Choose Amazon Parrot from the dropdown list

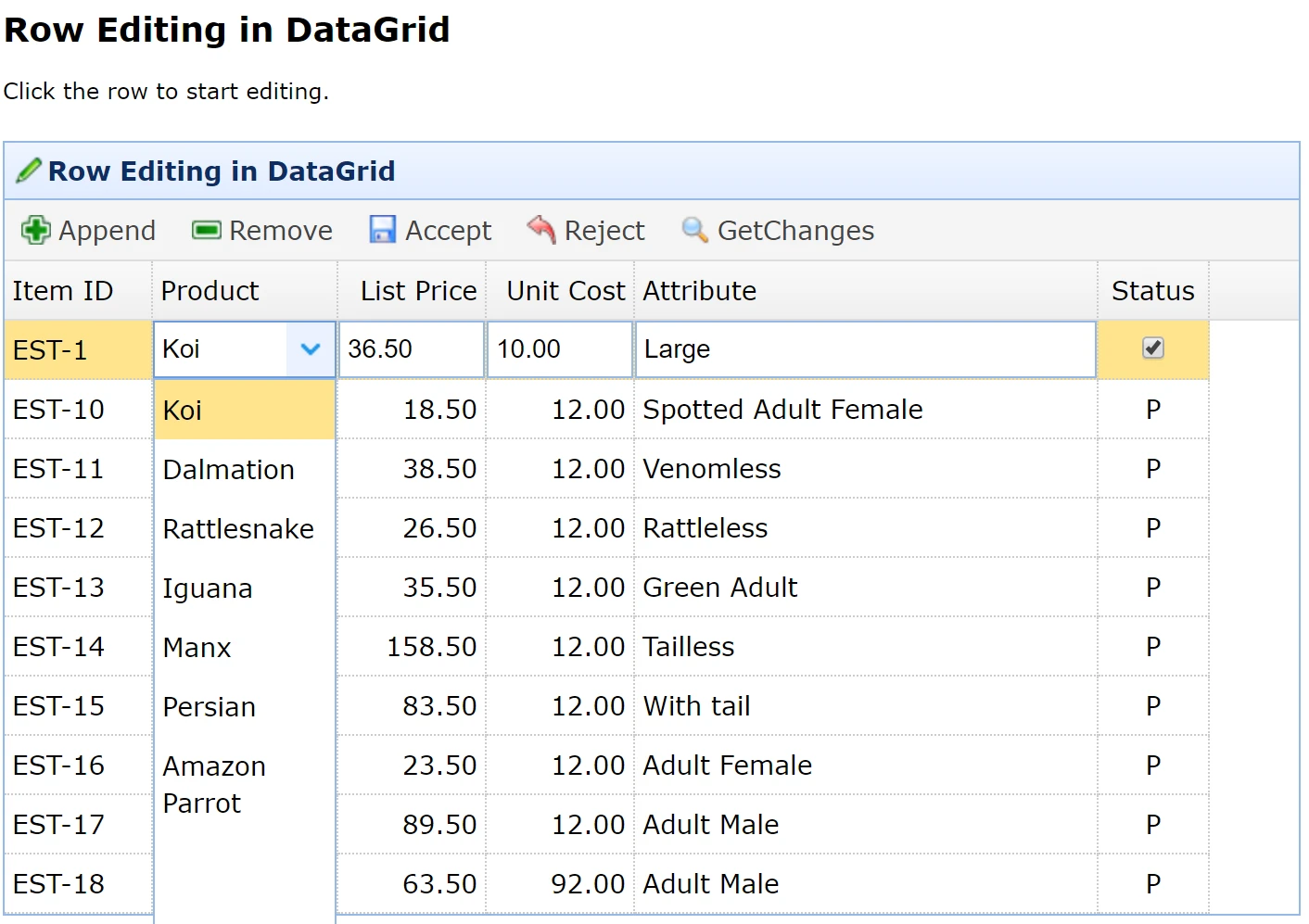(x=245, y=784)
